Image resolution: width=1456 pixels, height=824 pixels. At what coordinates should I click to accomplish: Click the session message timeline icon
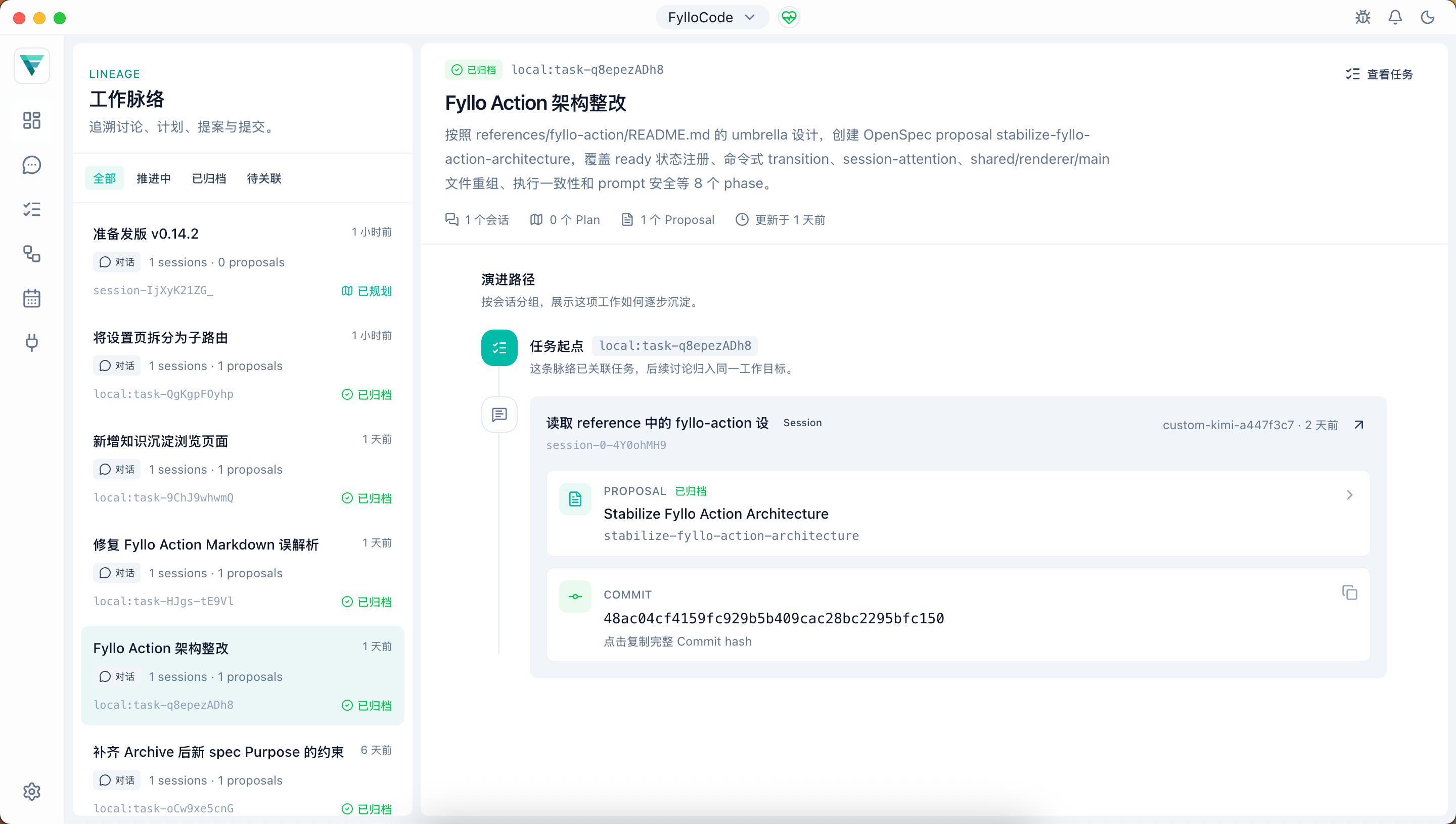point(499,415)
